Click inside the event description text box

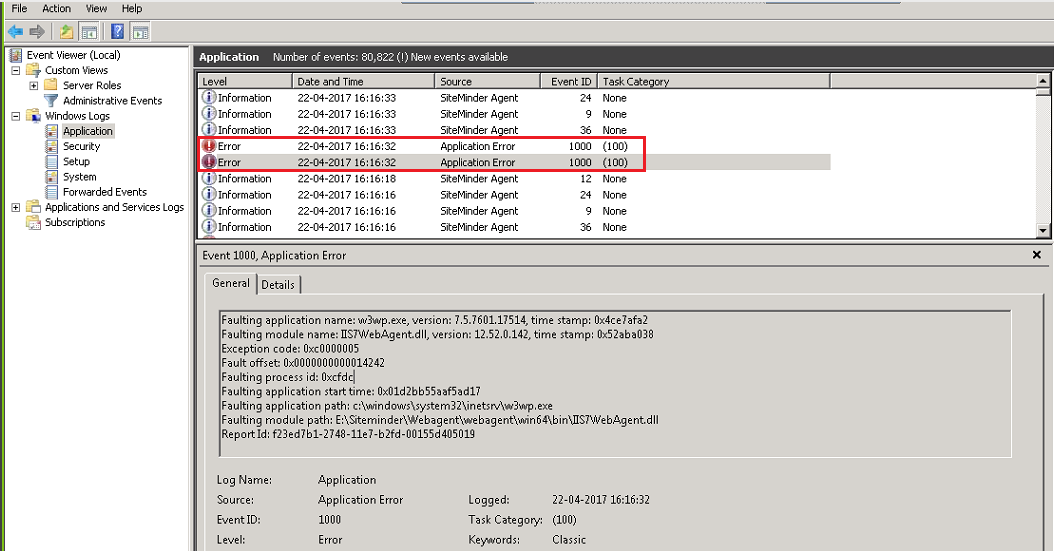[615, 384]
